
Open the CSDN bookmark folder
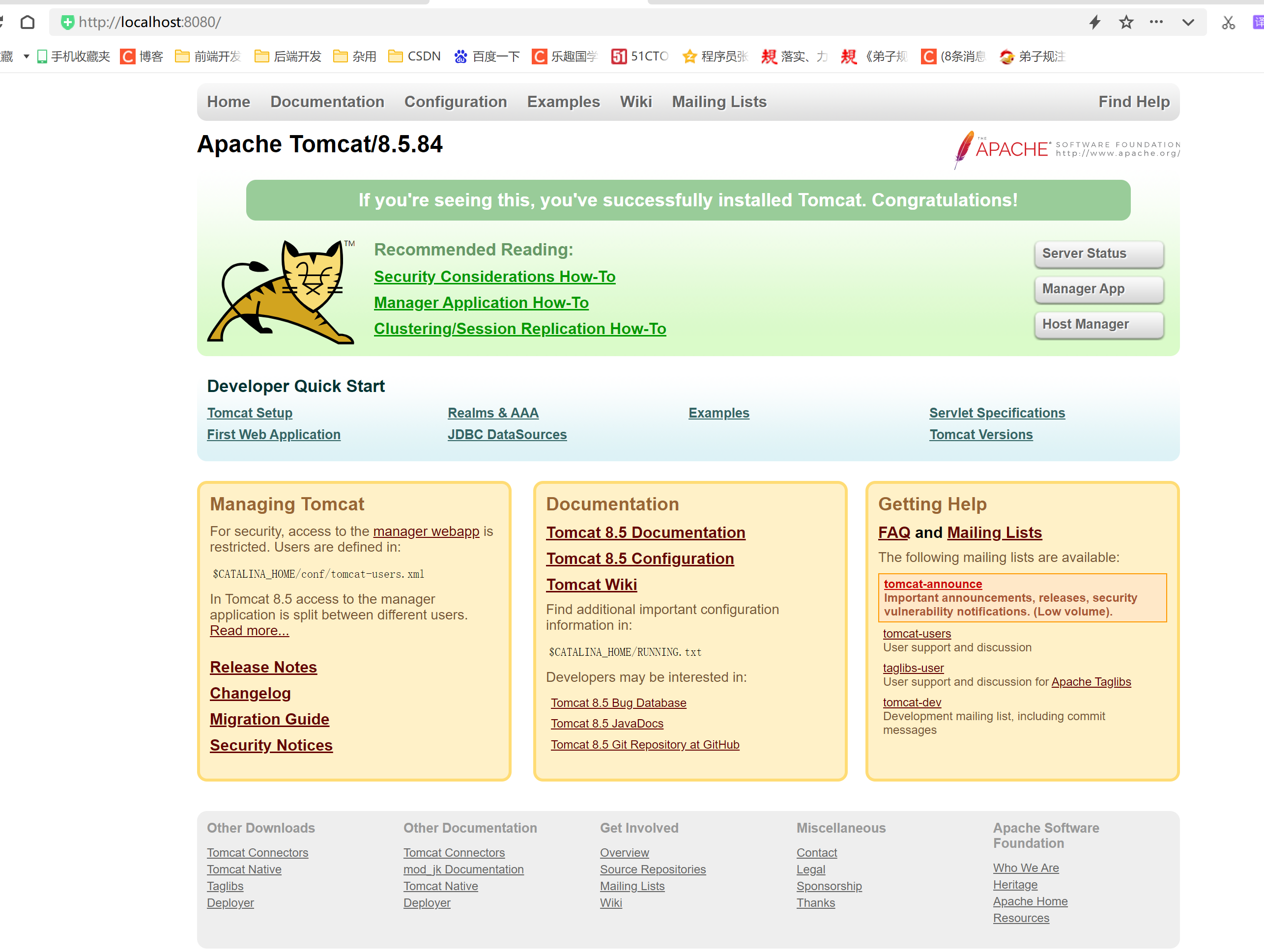(x=414, y=56)
